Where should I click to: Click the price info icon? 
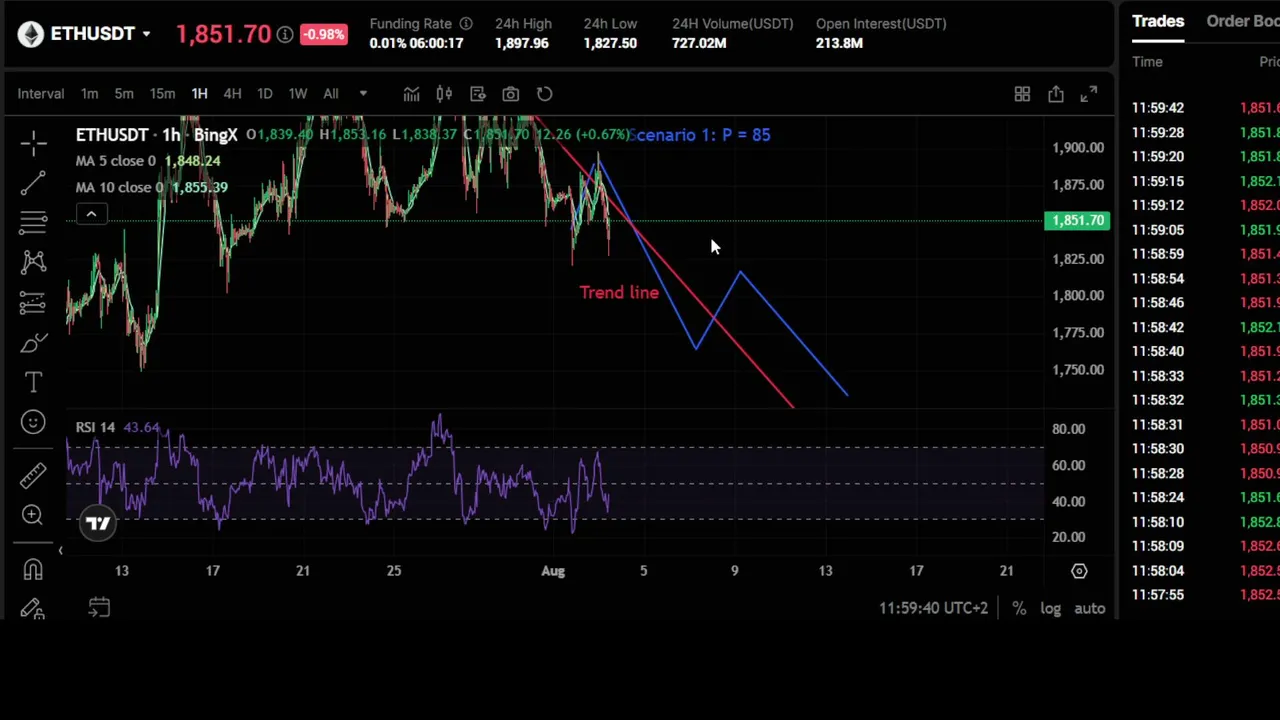(x=285, y=35)
